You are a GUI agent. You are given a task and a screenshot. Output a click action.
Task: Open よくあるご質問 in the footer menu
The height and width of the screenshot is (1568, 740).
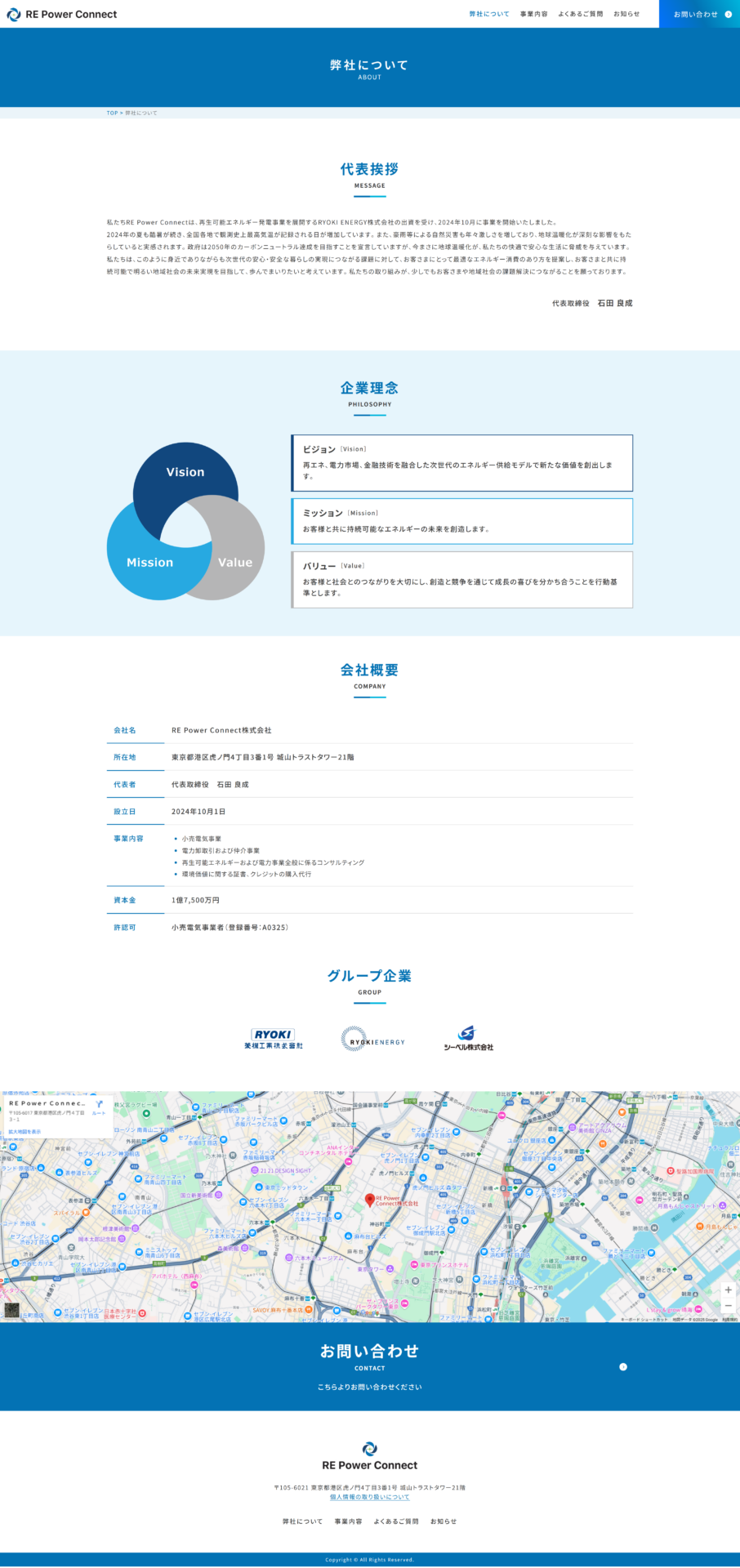pos(396,1521)
